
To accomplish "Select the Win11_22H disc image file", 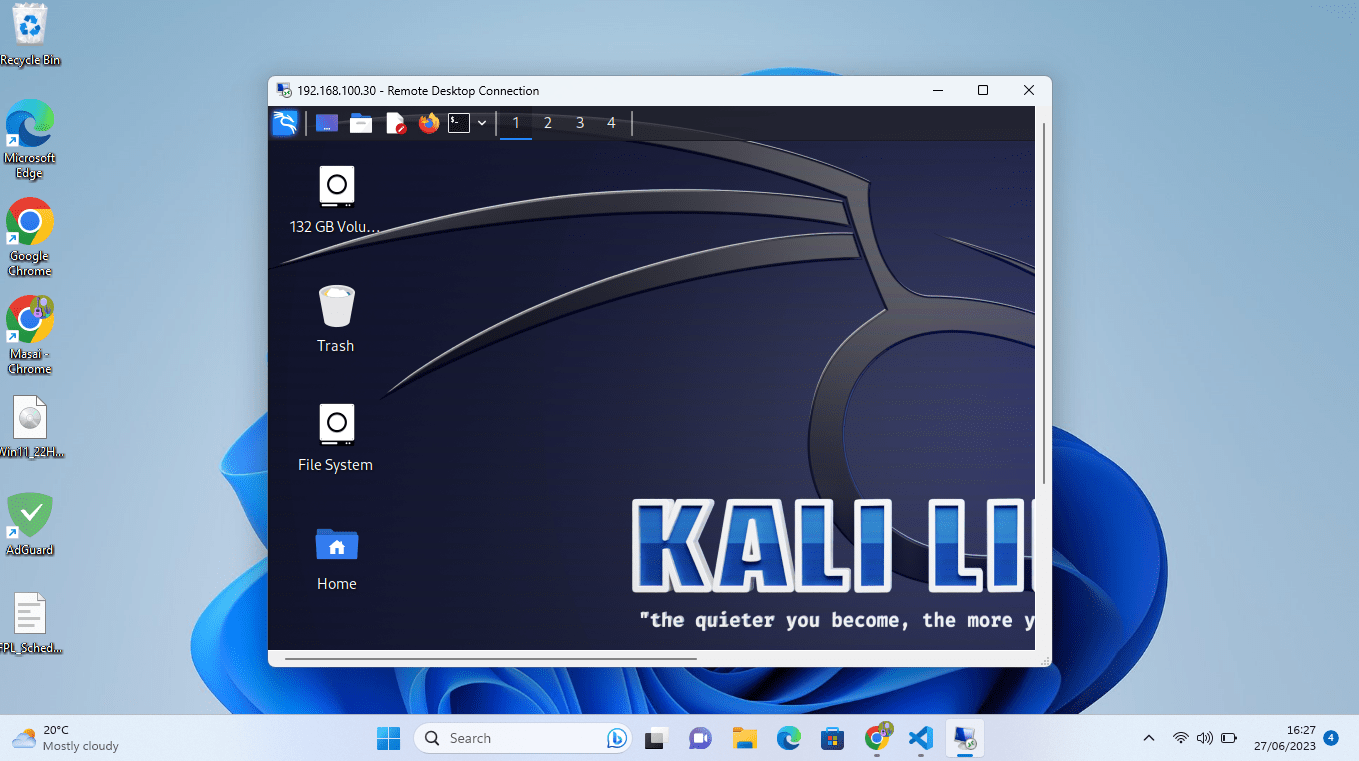I will click(30, 427).
